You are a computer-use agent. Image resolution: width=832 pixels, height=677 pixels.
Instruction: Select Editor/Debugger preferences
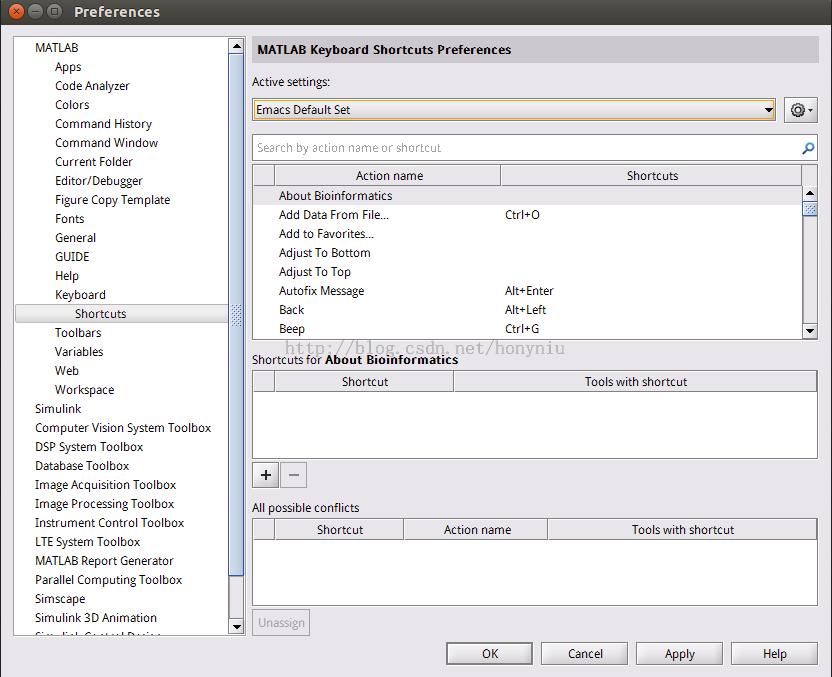(x=99, y=181)
